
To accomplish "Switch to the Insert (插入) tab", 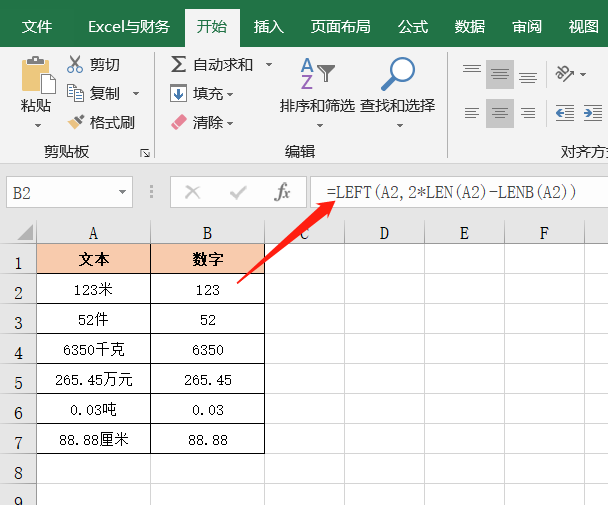I will coord(268,27).
